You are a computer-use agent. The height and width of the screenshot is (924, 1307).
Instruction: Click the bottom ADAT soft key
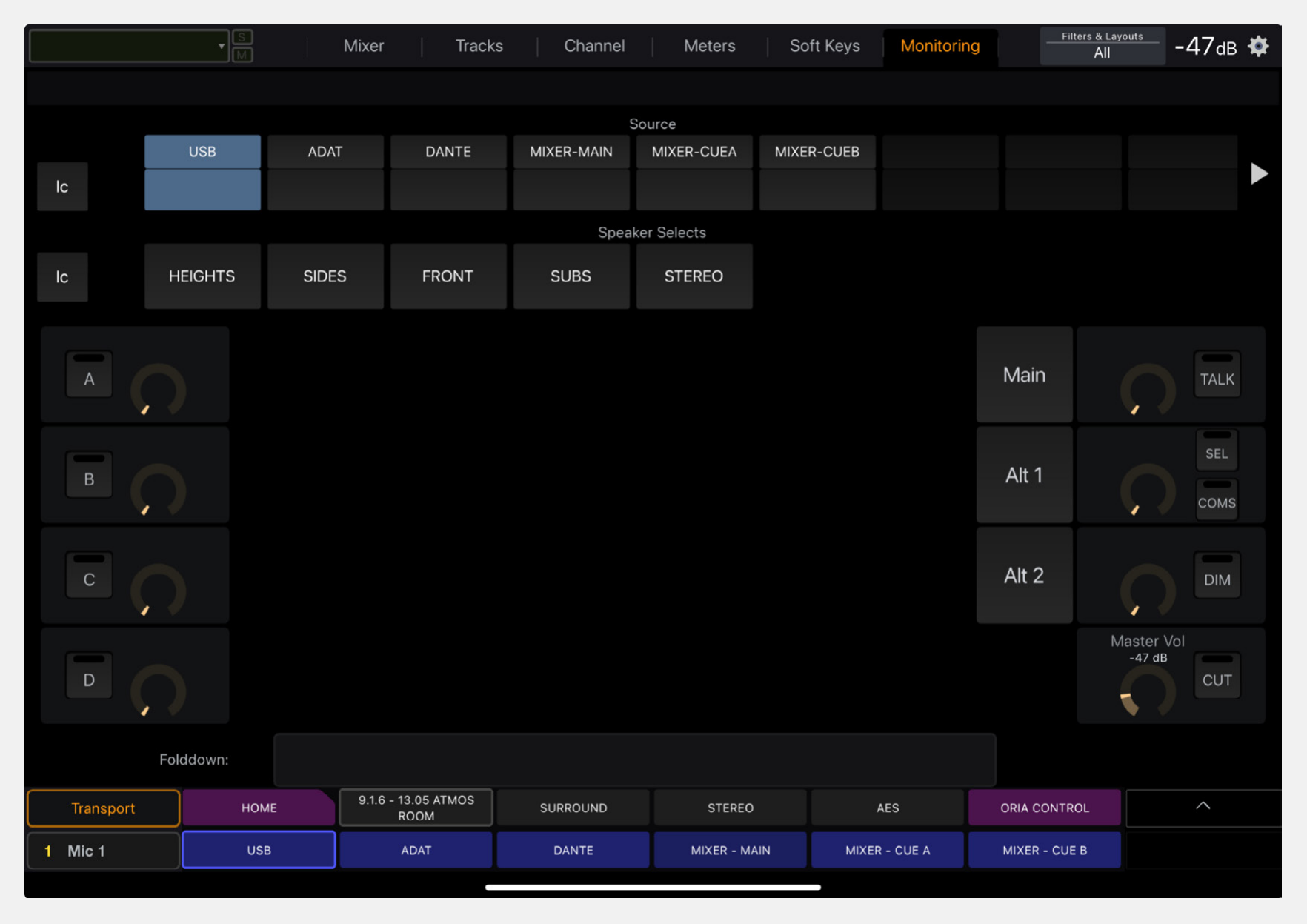click(416, 850)
